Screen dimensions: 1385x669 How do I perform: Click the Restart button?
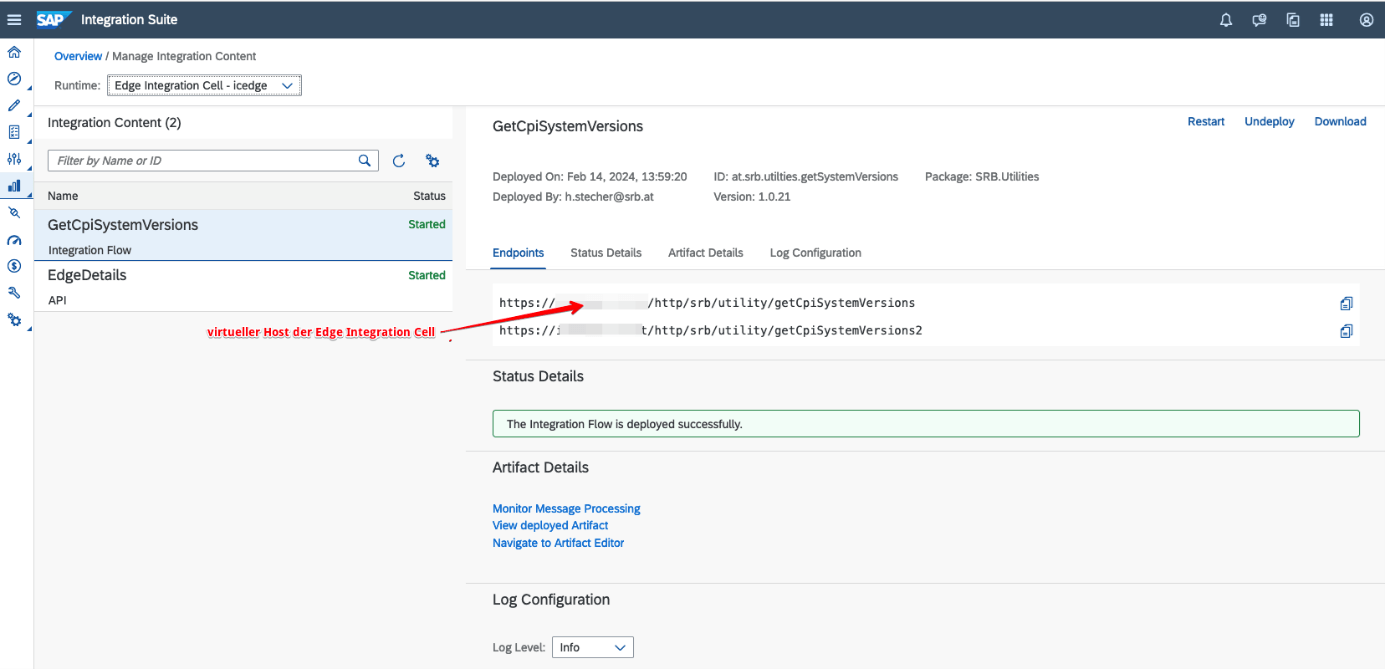(1206, 122)
